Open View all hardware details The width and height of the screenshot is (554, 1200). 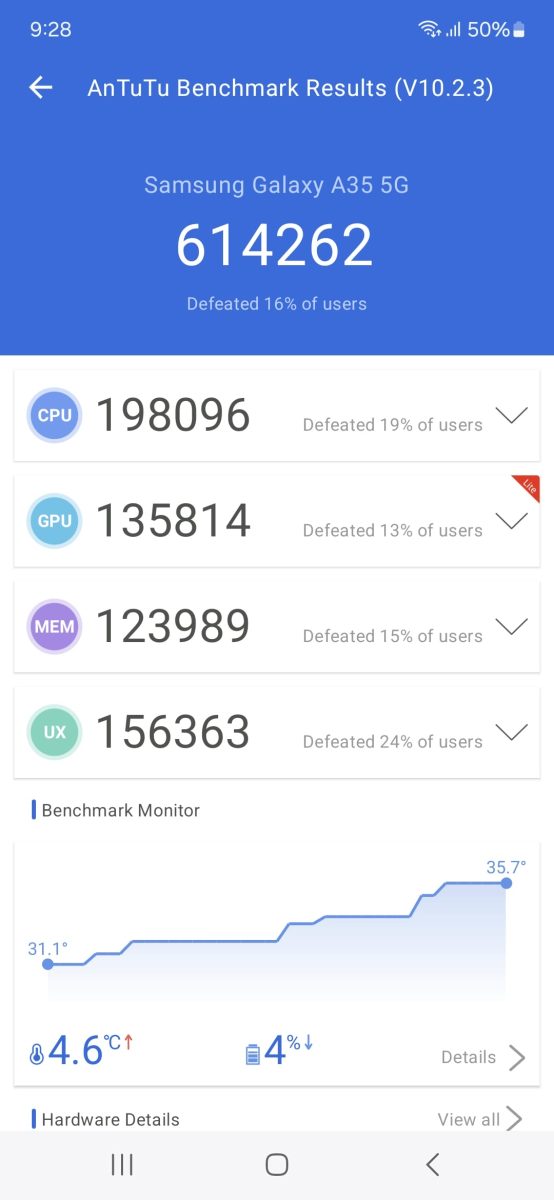480,1119
